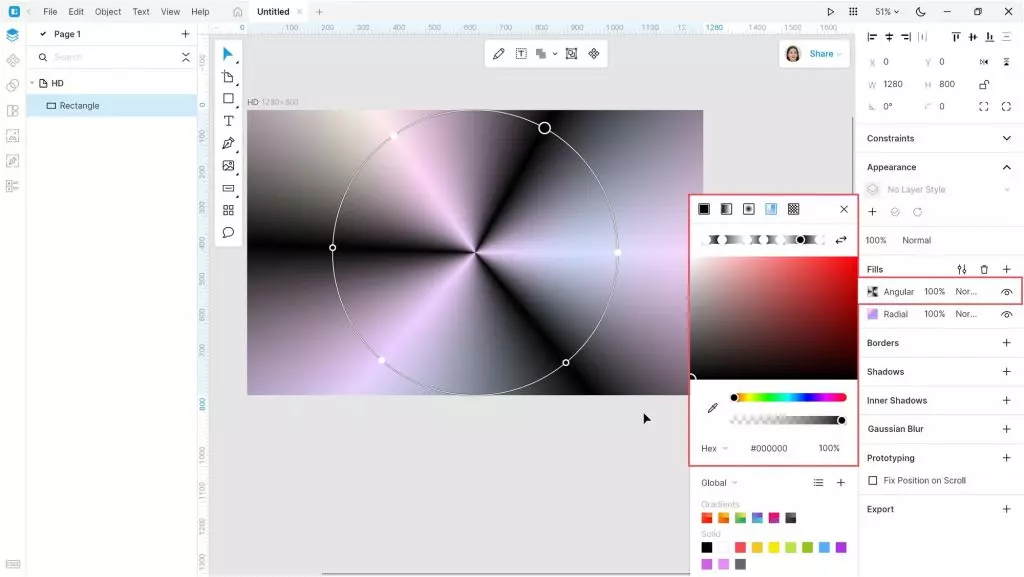Add an Export setting

pyautogui.click(x=1006, y=509)
